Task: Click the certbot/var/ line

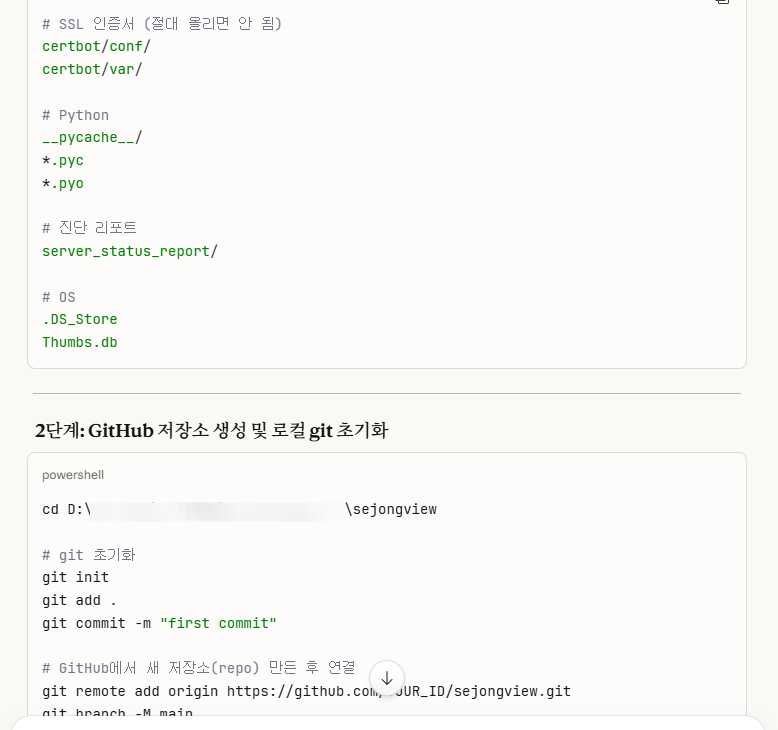Action: pos(92,69)
